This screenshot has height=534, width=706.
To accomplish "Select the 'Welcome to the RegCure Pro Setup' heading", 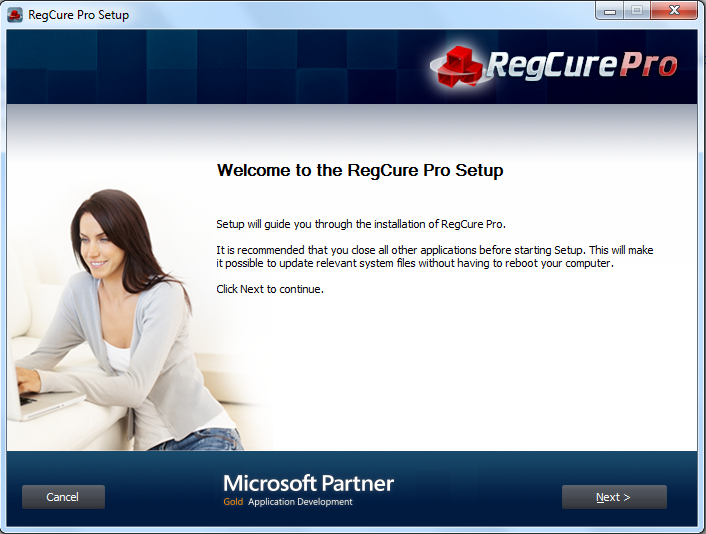I will 360,171.
